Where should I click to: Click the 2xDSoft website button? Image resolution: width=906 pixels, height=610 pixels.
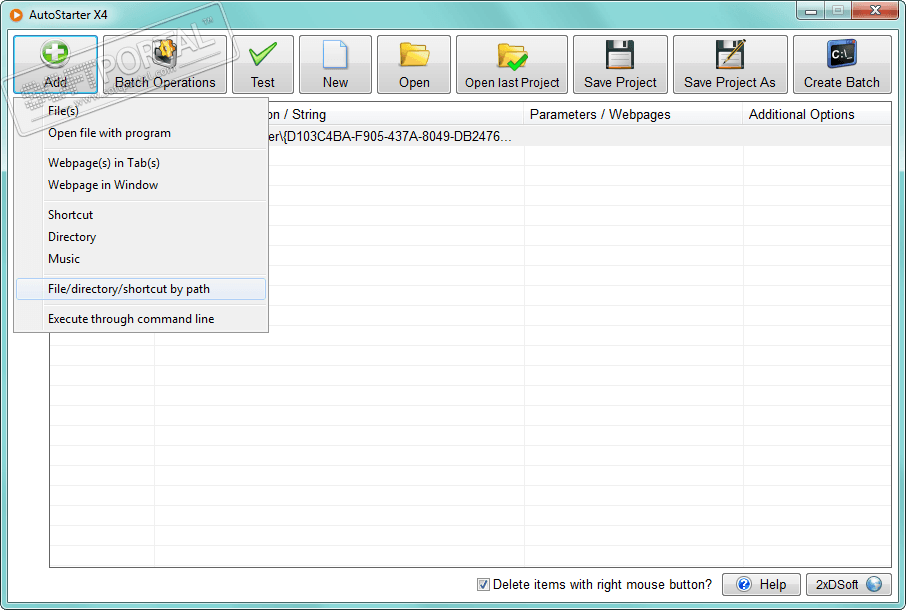click(x=848, y=585)
